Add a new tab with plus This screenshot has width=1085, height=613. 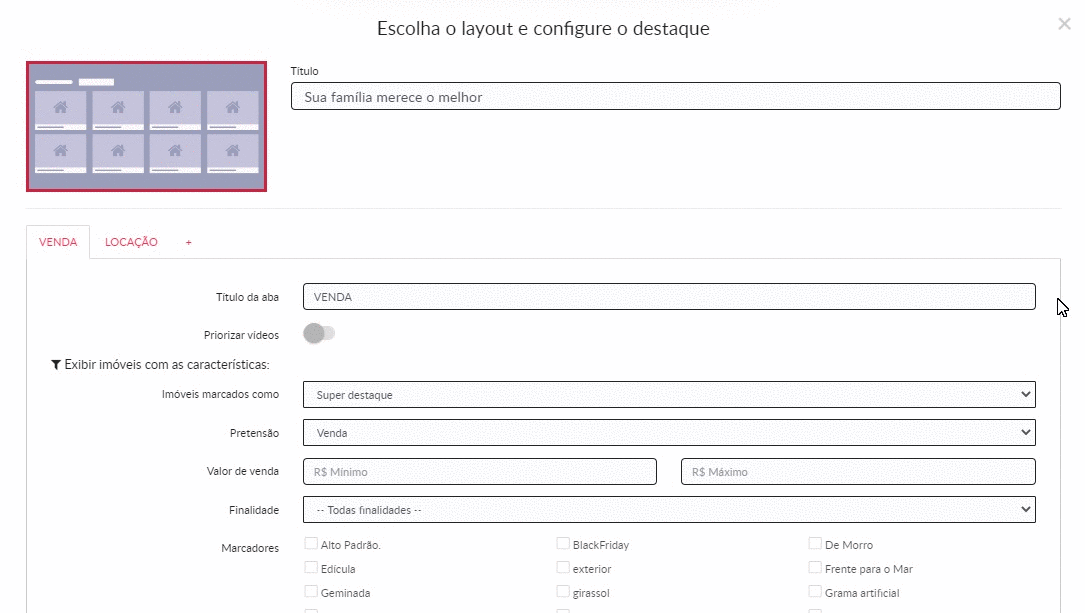coord(188,242)
